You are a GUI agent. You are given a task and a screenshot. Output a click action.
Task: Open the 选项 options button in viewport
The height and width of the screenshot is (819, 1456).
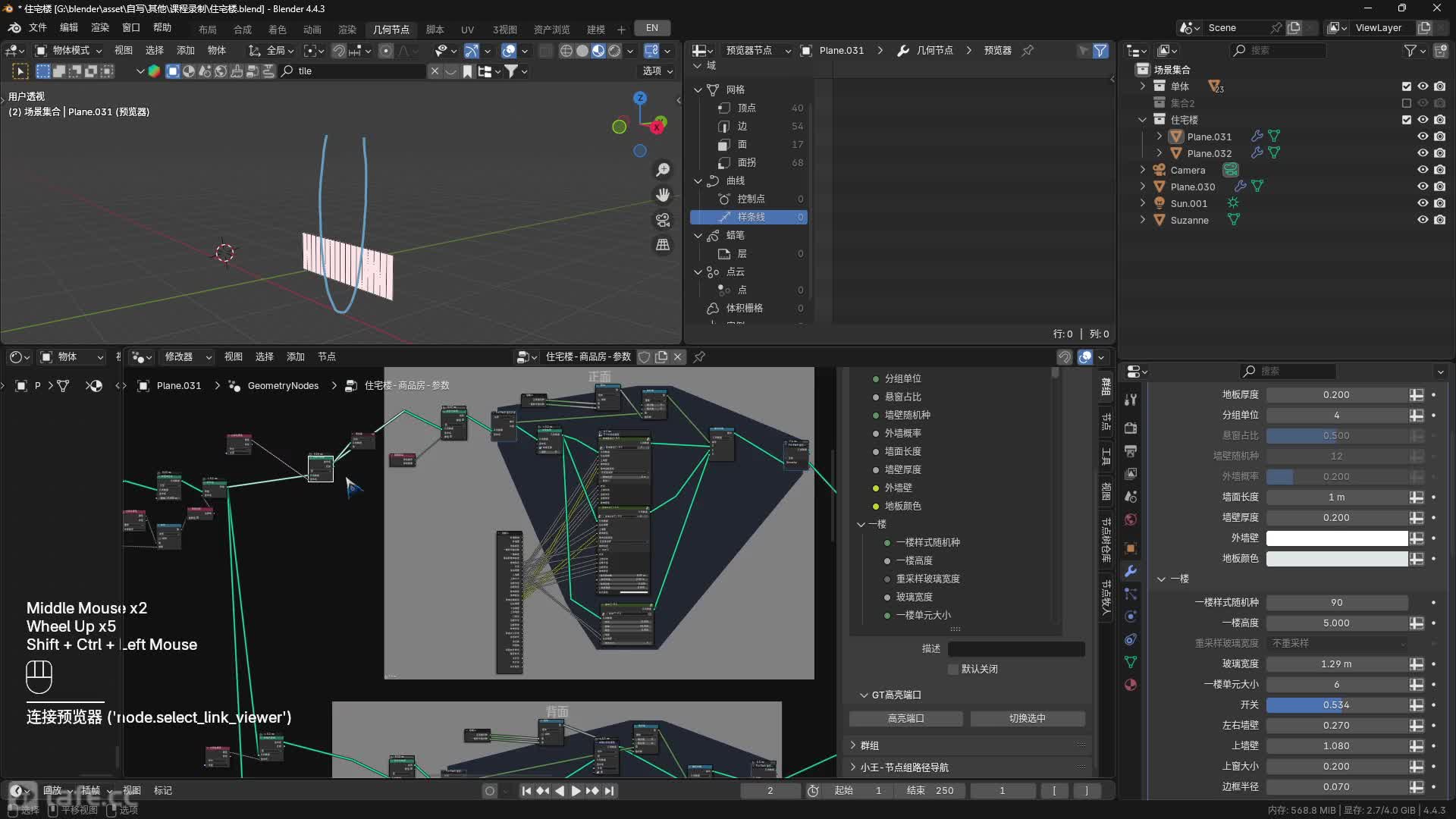pyautogui.click(x=657, y=71)
